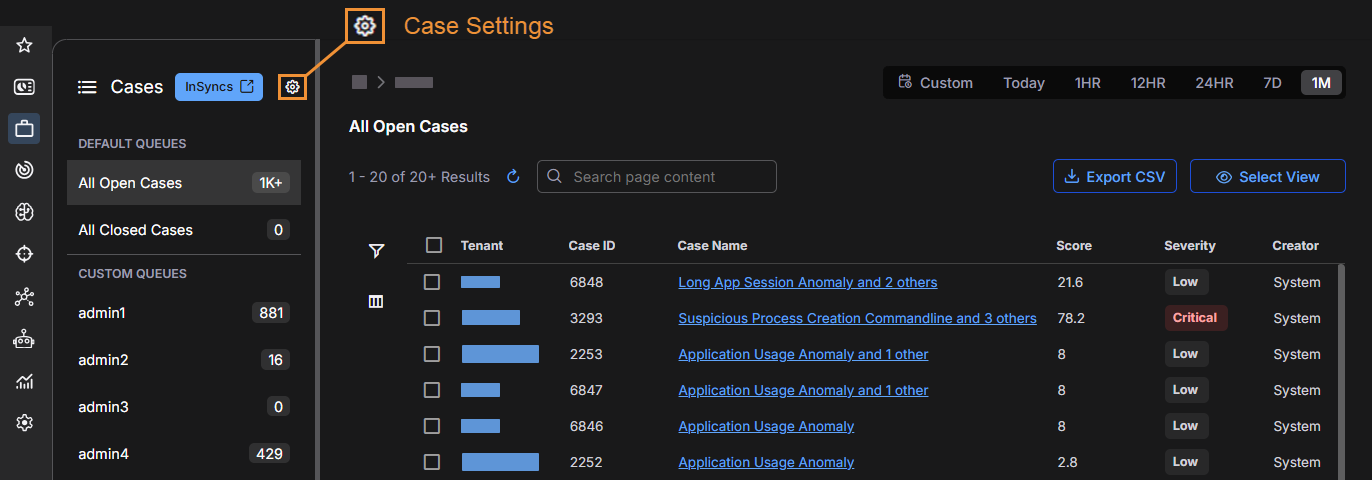Click the Export CSV button
Viewport: 1372px width, 480px height.
point(1114,177)
